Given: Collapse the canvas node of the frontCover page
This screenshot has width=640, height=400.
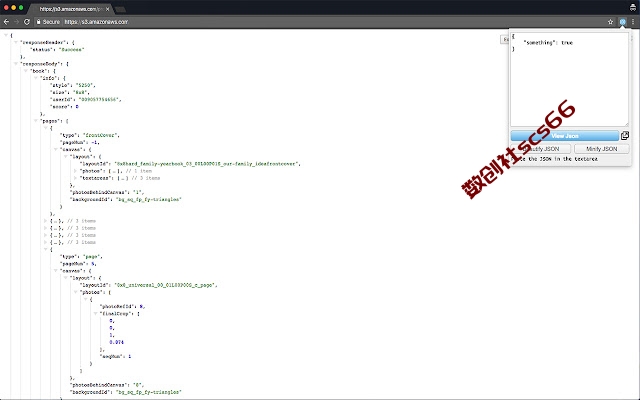Looking at the screenshot, I should (56, 149).
